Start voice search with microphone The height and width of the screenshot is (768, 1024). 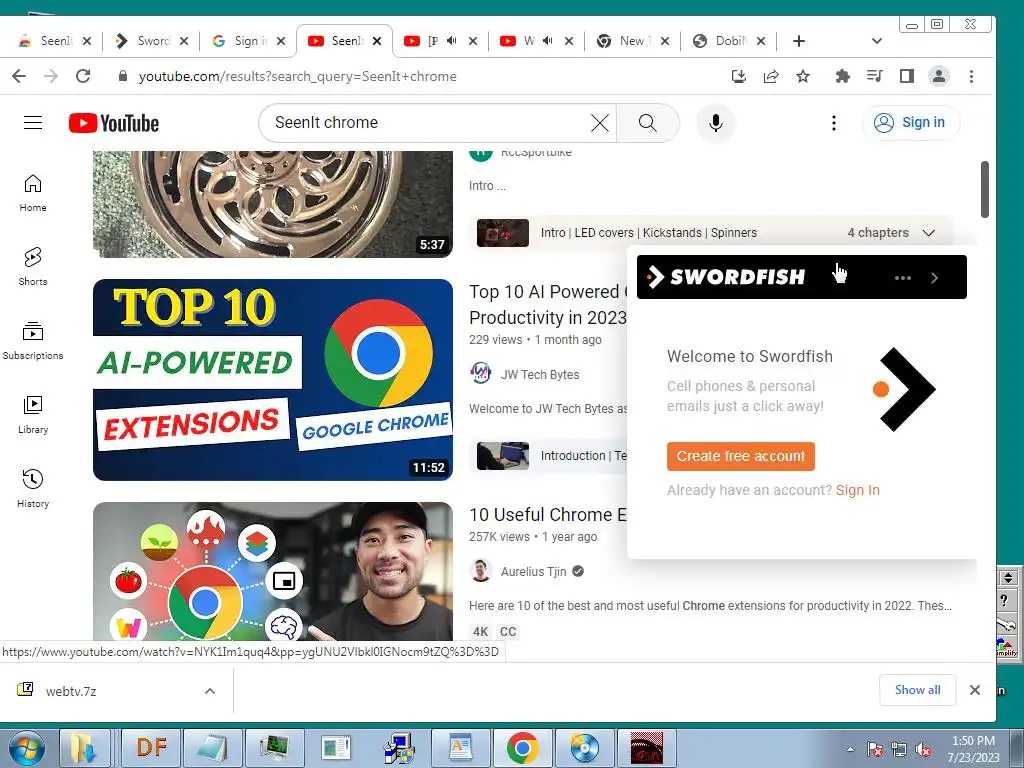[716, 123]
